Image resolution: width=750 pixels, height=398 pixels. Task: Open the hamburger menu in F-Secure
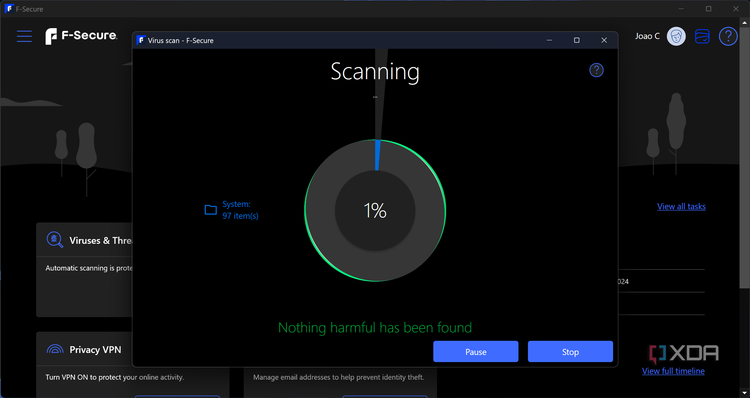[24, 36]
